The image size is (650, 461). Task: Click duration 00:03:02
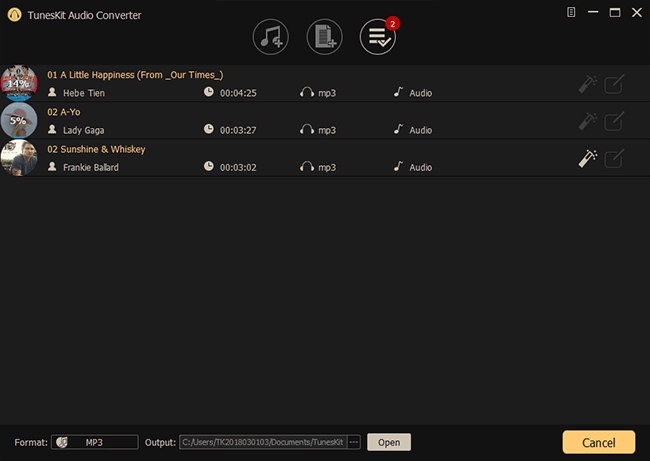coord(238,167)
